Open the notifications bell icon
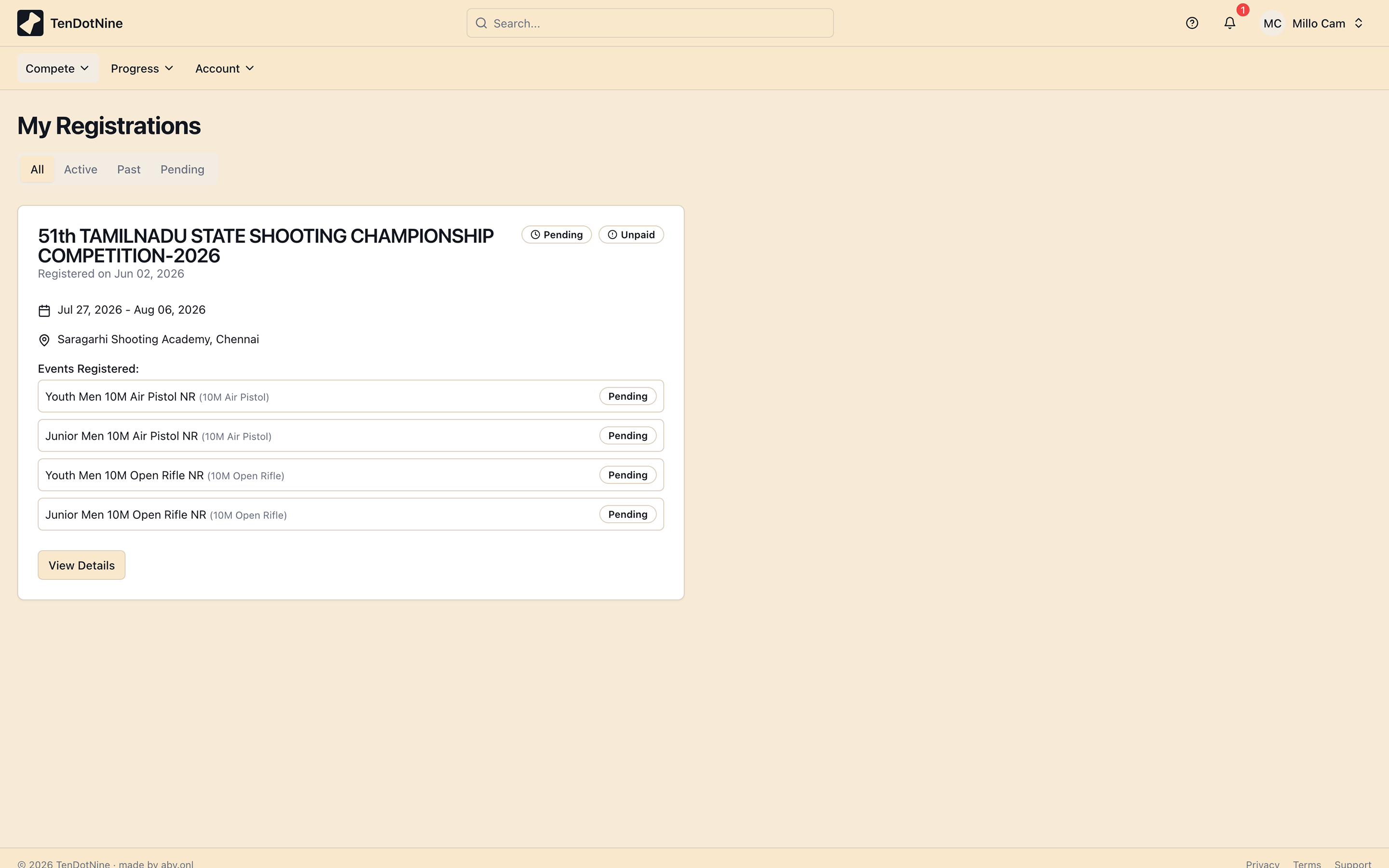Screen dimensions: 1389x868 (1229, 23)
